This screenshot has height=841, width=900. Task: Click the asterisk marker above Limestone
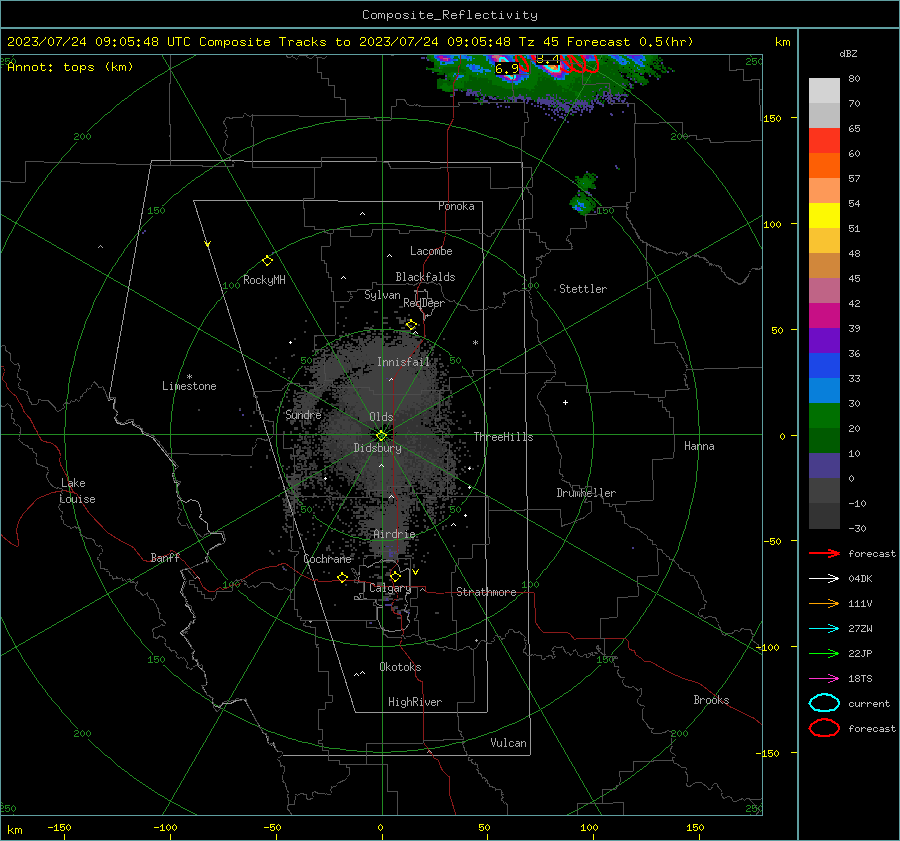click(x=189, y=377)
